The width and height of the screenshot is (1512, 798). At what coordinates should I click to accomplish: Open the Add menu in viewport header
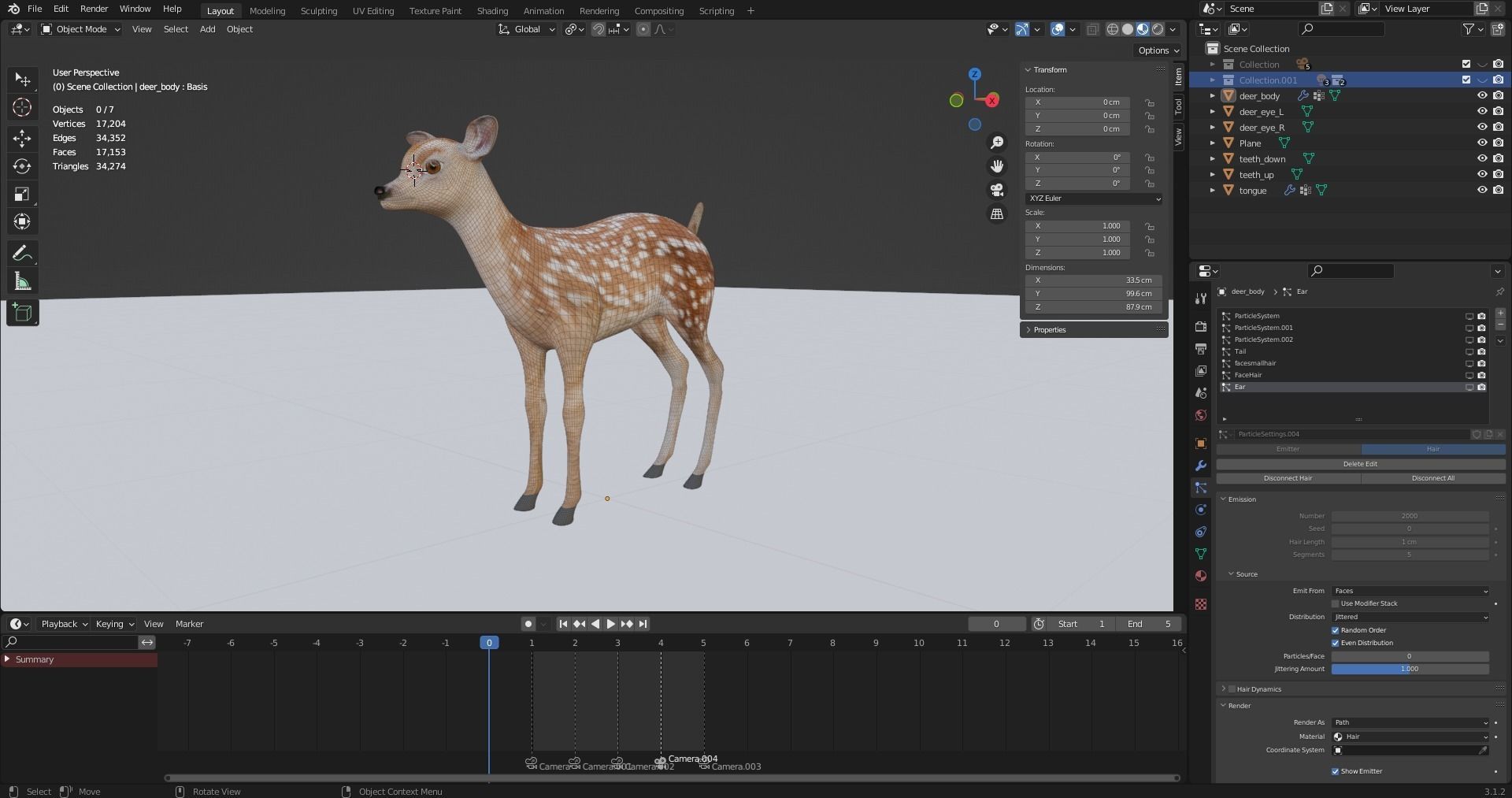pyautogui.click(x=207, y=29)
